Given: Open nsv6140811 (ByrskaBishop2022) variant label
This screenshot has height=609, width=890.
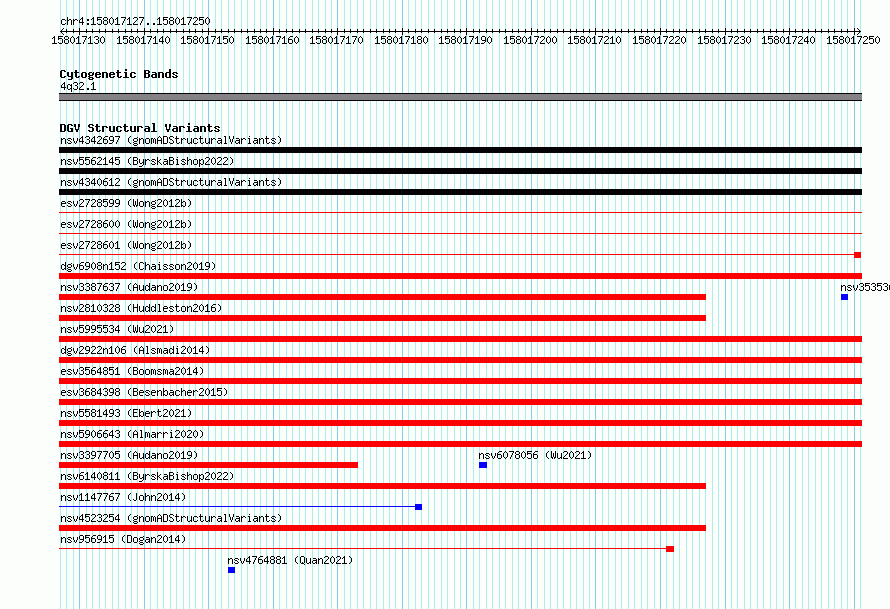Looking at the screenshot, I should [147, 476].
